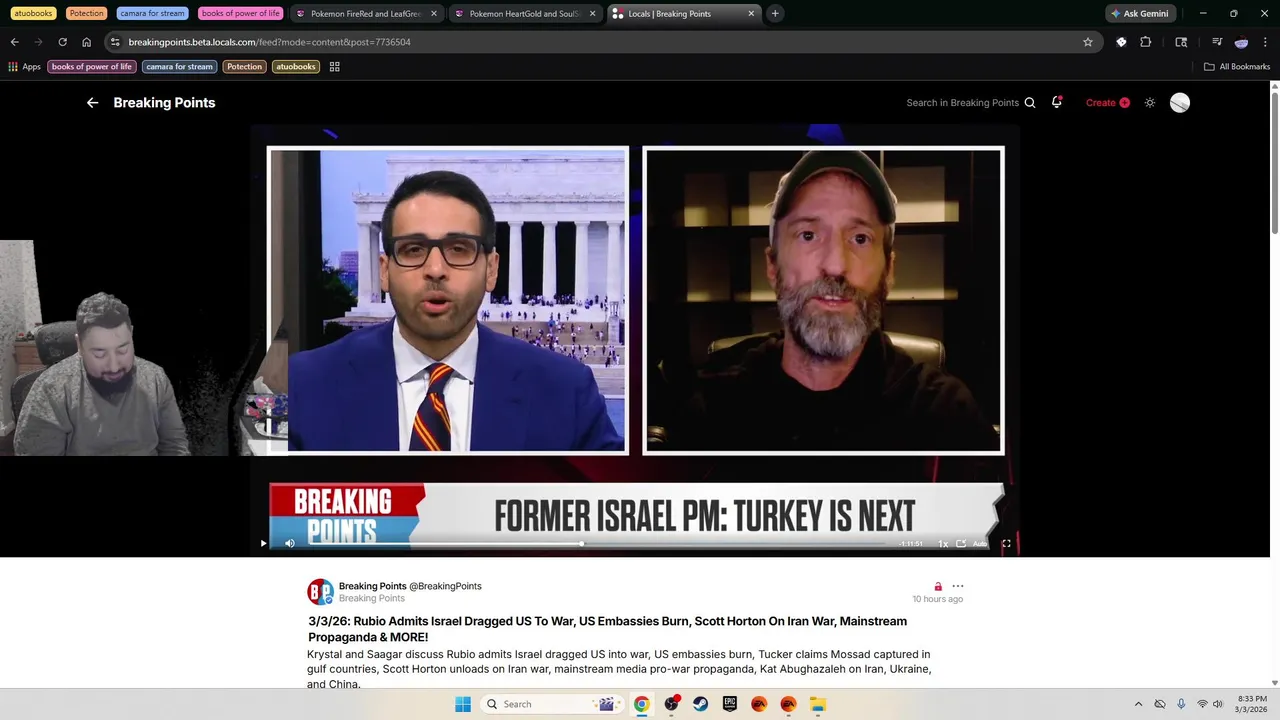Click the '10 hours ago' timestamp
This screenshot has width=1280, height=720.
point(937,599)
